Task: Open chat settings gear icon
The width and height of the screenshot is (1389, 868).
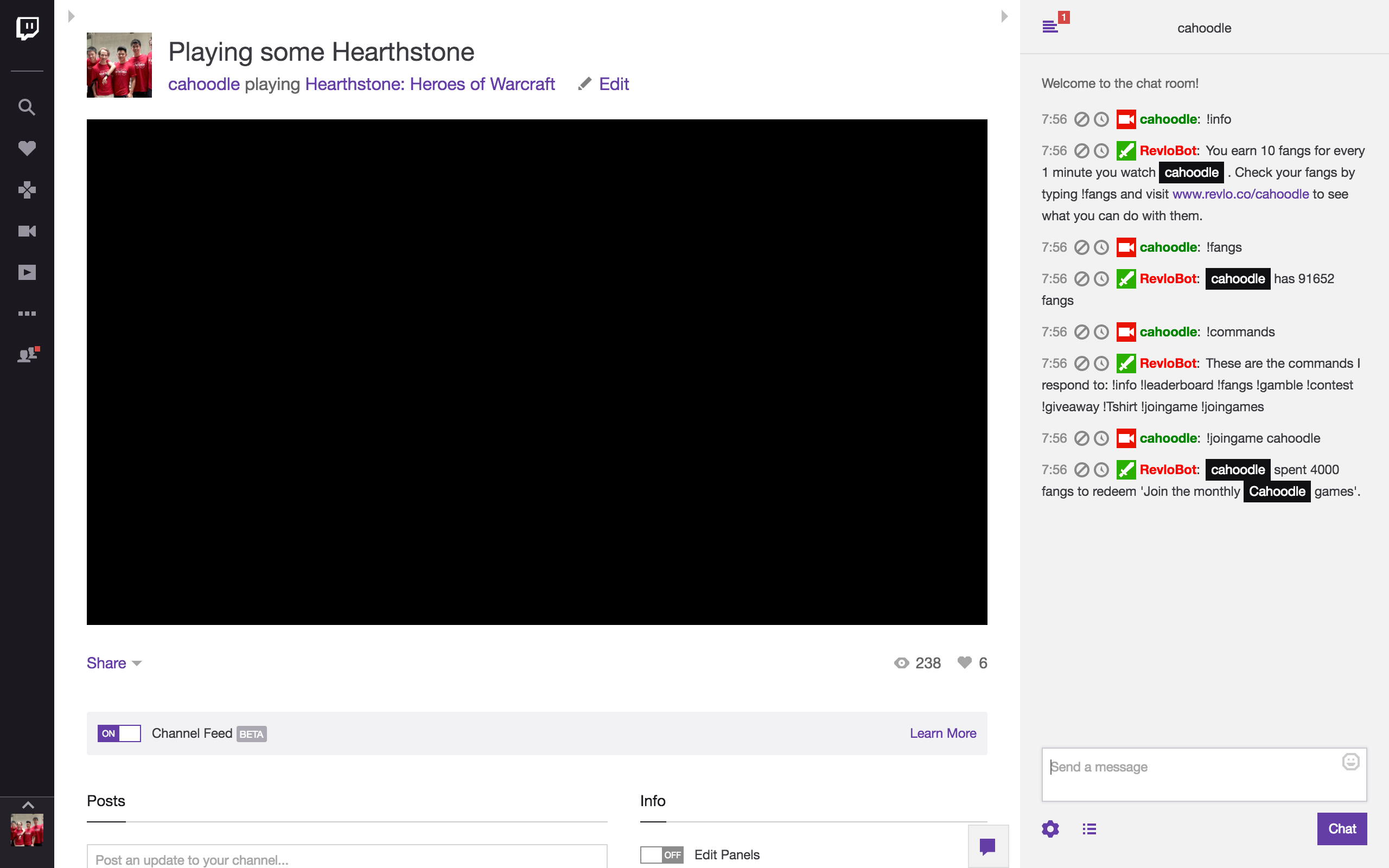Action: pos(1050,828)
